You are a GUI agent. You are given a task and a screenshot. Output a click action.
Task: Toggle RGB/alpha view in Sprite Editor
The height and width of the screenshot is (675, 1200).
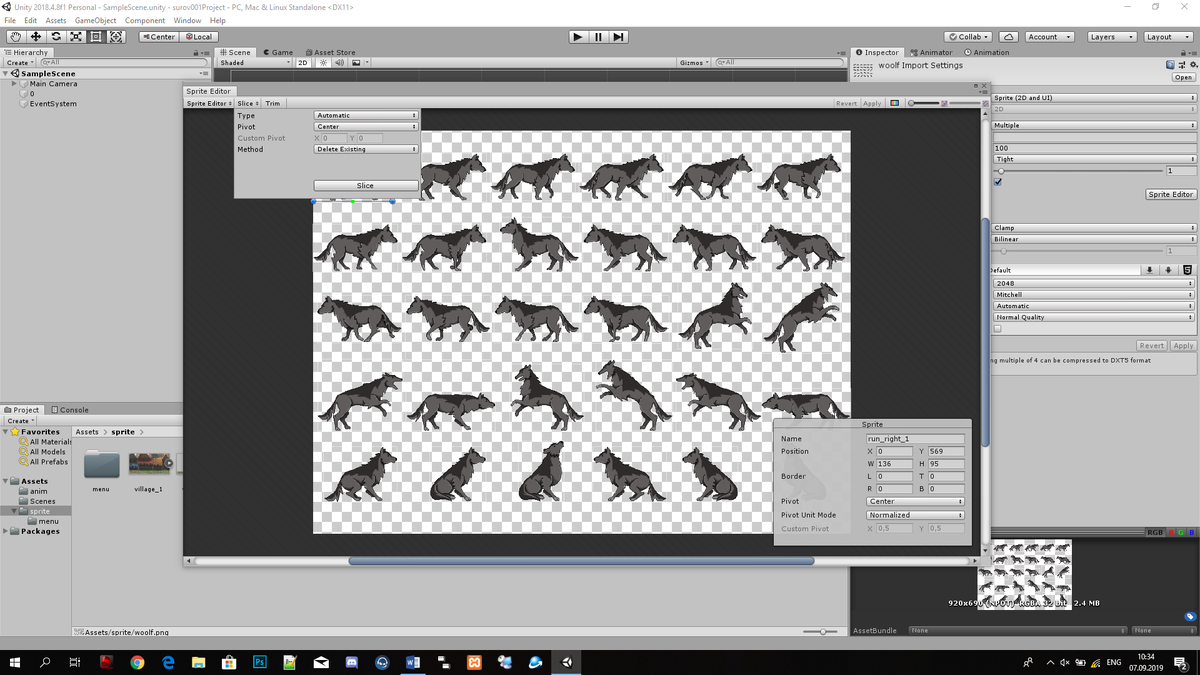pos(894,103)
